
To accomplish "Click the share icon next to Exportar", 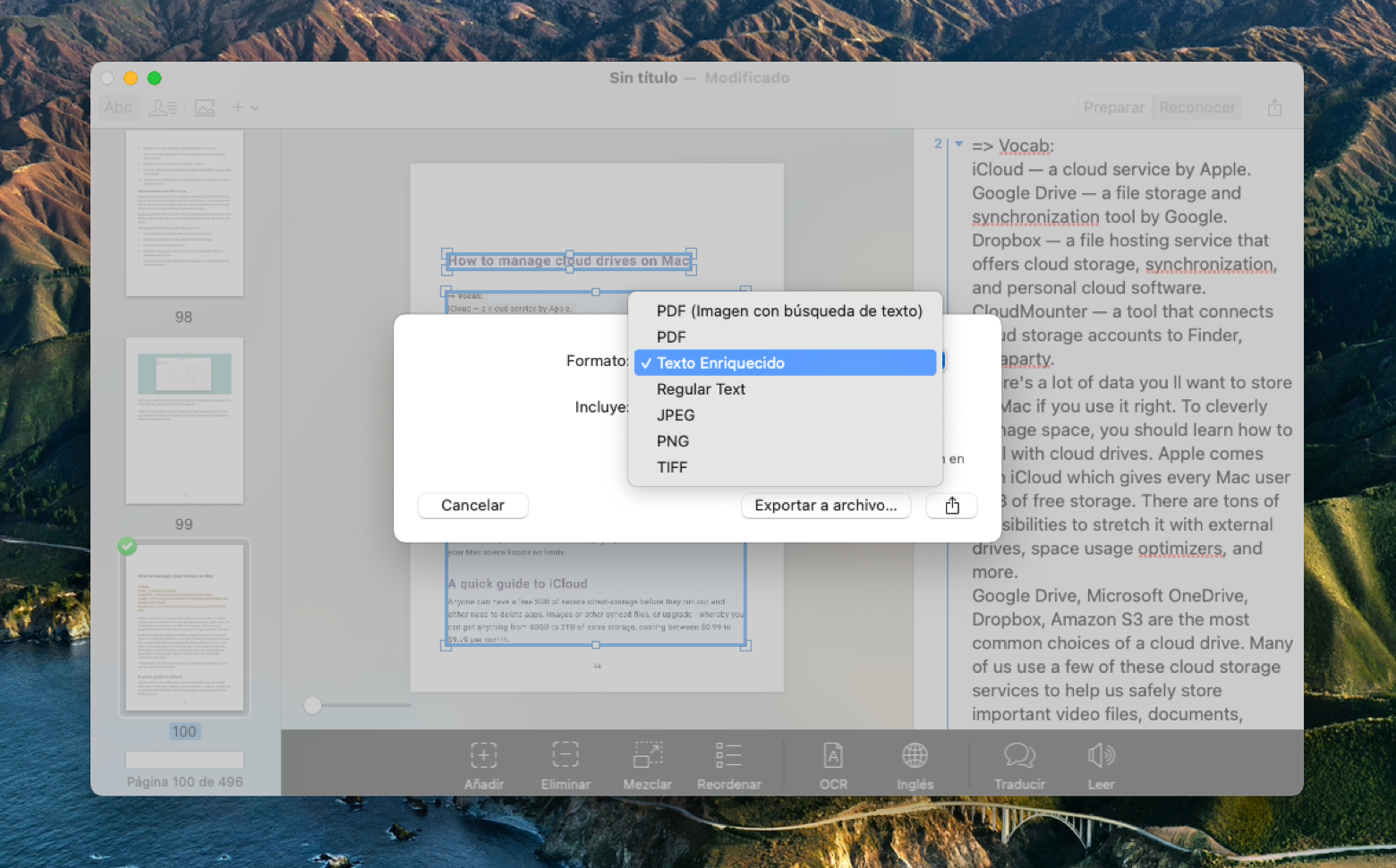I will [x=951, y=506].
